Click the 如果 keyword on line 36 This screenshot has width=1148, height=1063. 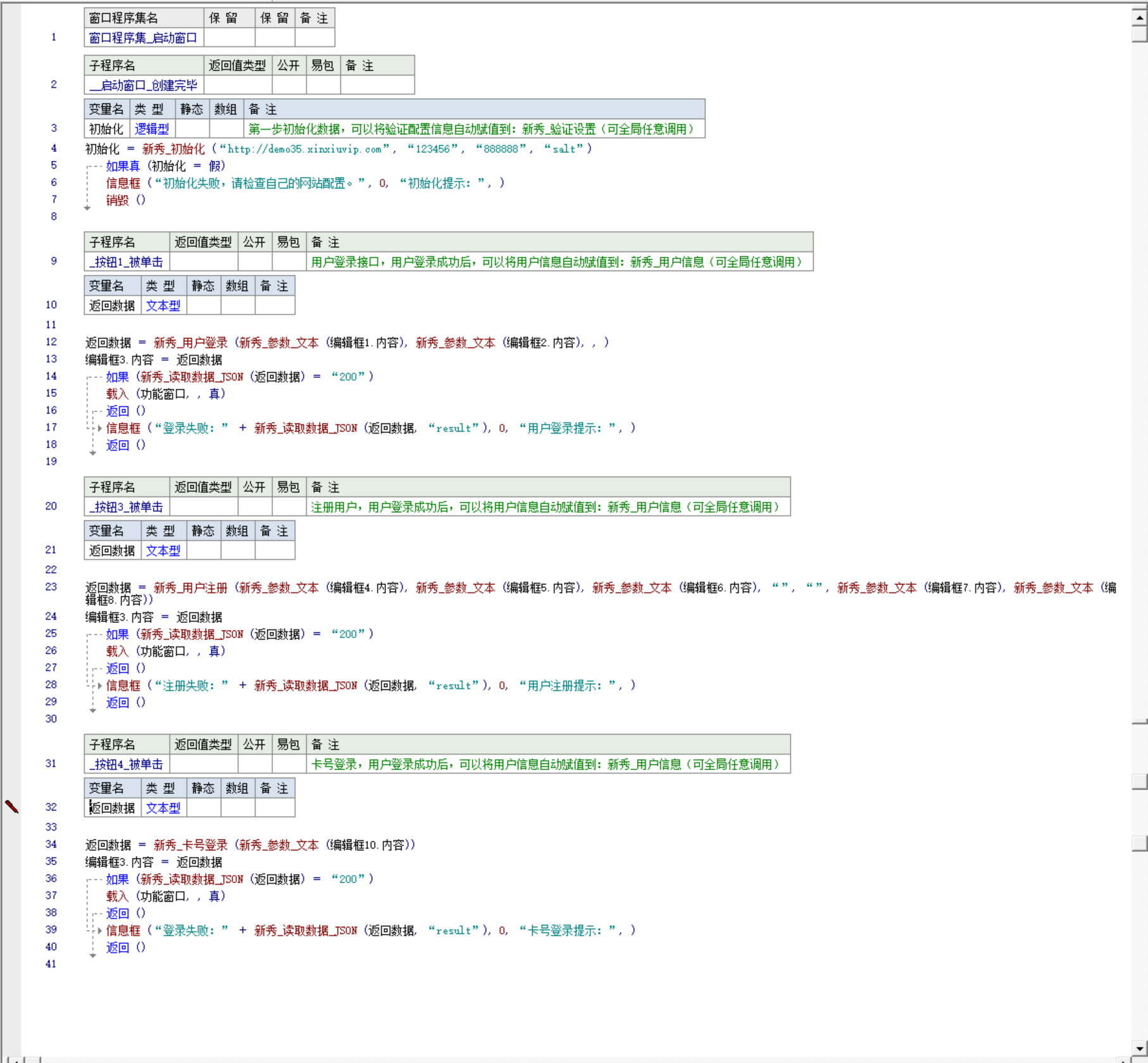(x=117, y=879)
